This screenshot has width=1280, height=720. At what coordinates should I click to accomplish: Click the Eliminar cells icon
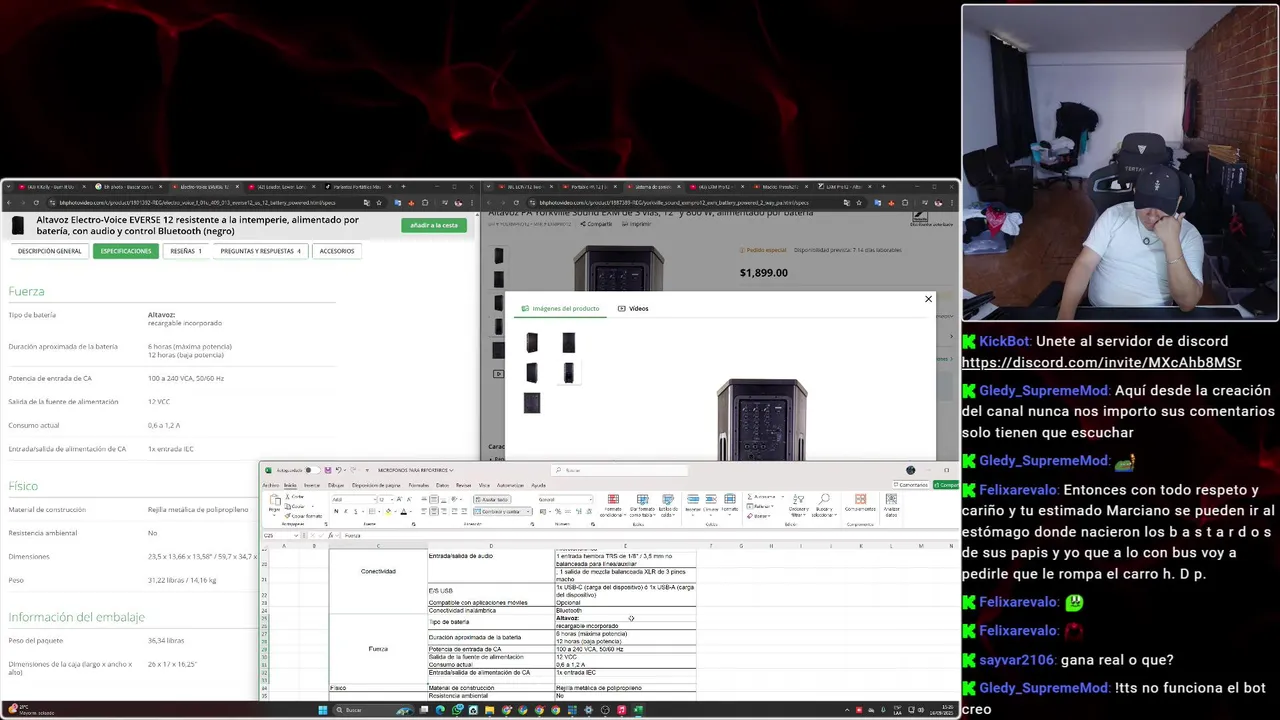click(710, 500)
